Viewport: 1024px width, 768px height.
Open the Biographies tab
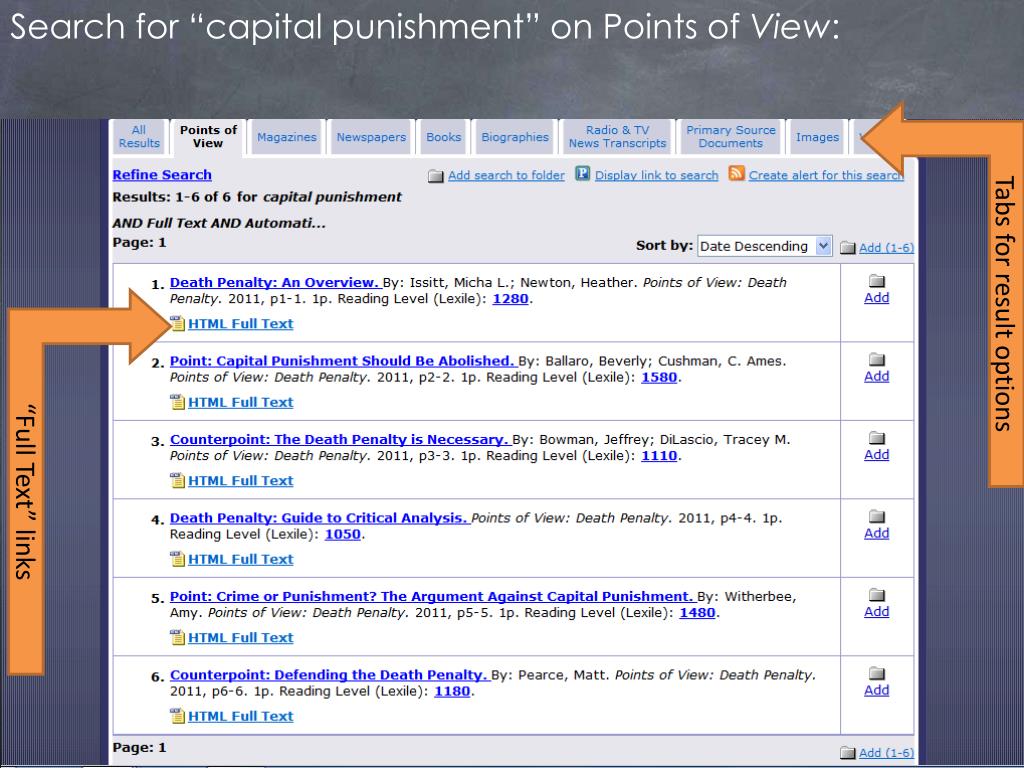515,137
